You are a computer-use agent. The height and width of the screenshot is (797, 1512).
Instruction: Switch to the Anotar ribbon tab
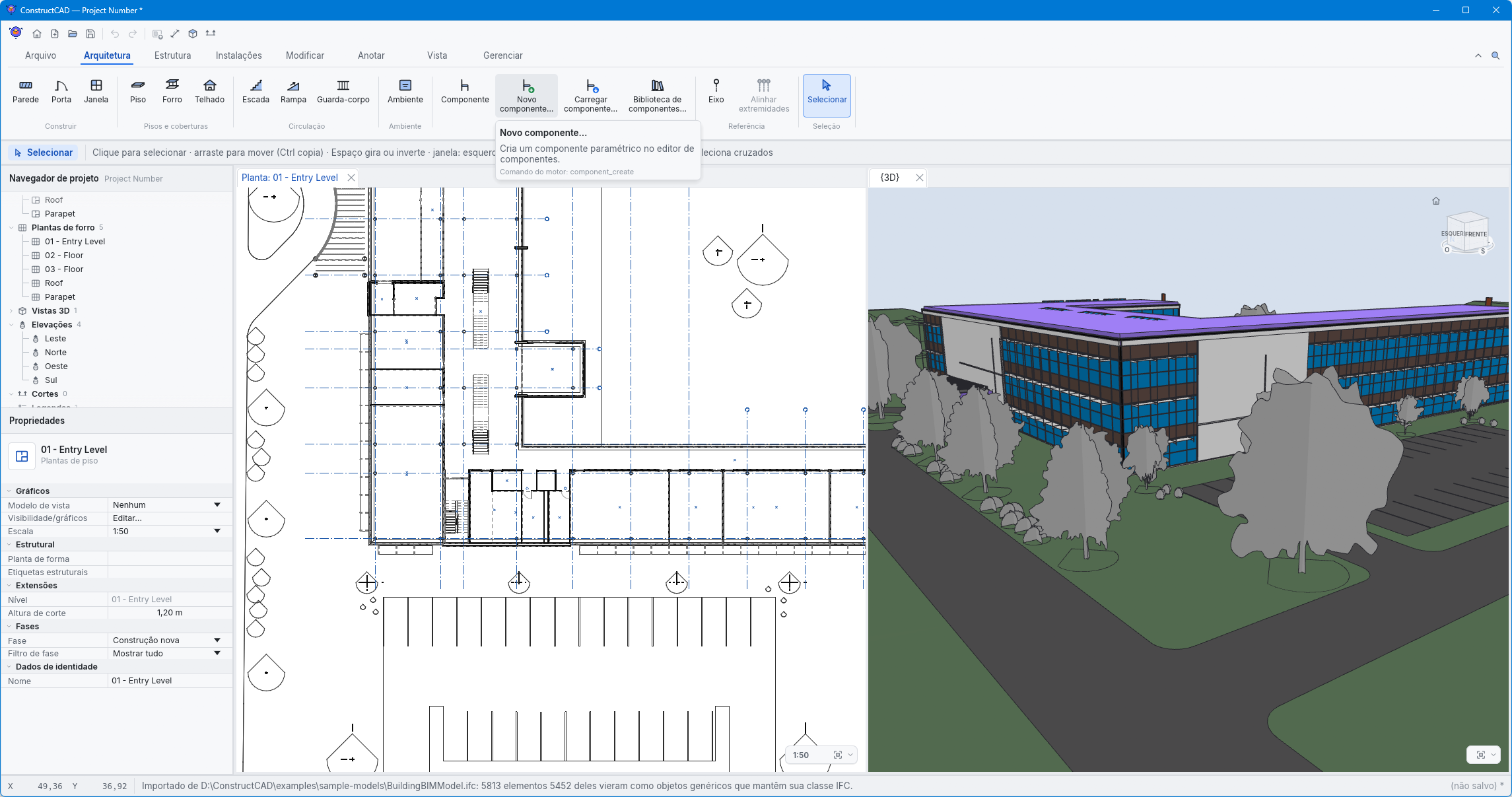[x=371, y=55]
